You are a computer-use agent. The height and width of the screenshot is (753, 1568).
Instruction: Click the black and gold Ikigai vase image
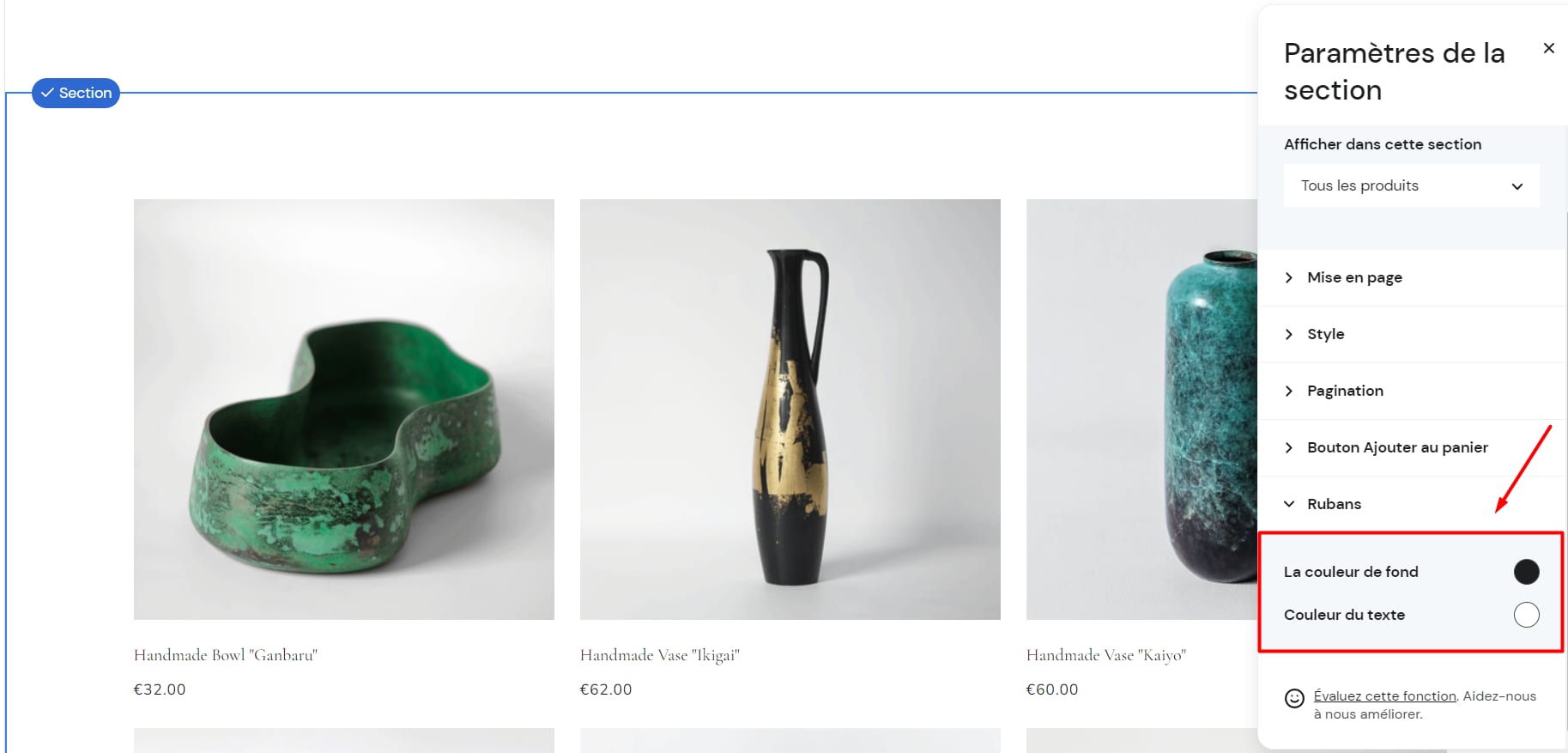tap(790, 410)
